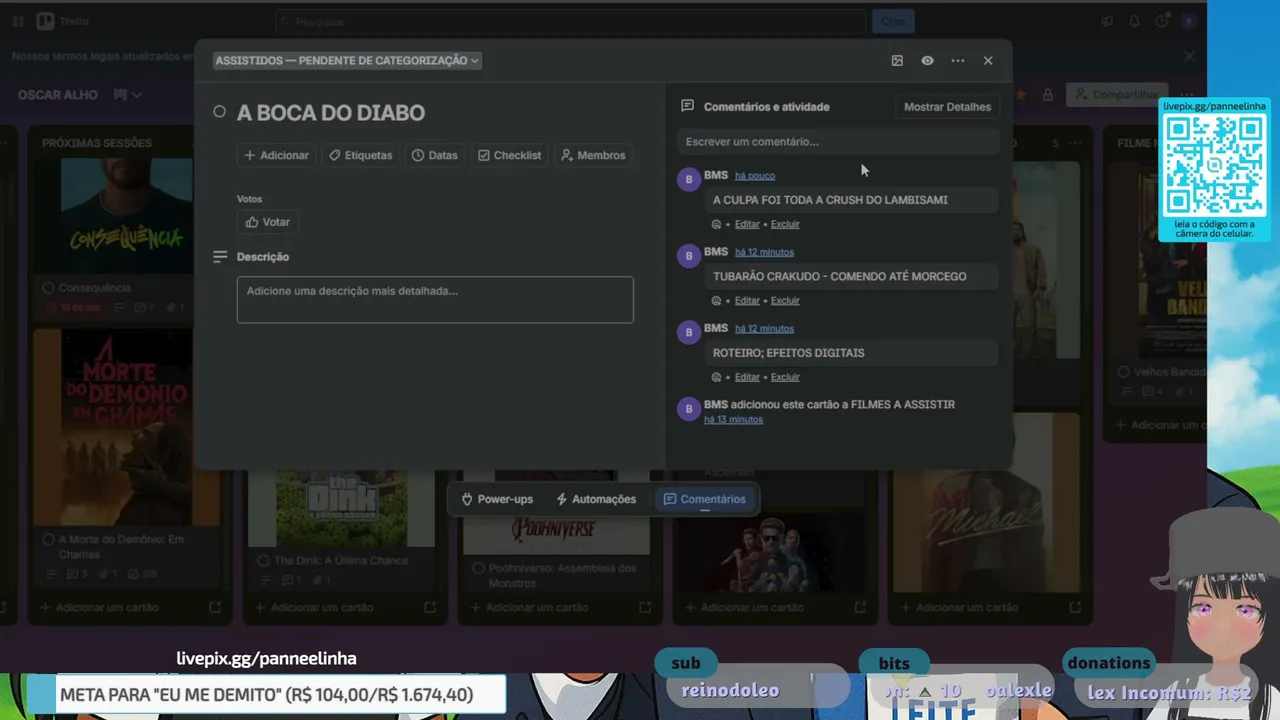The image size is (1280, 720).
Task: Add reaction to CRUSH DO LAMBISAMI comment
Action: 717,224
